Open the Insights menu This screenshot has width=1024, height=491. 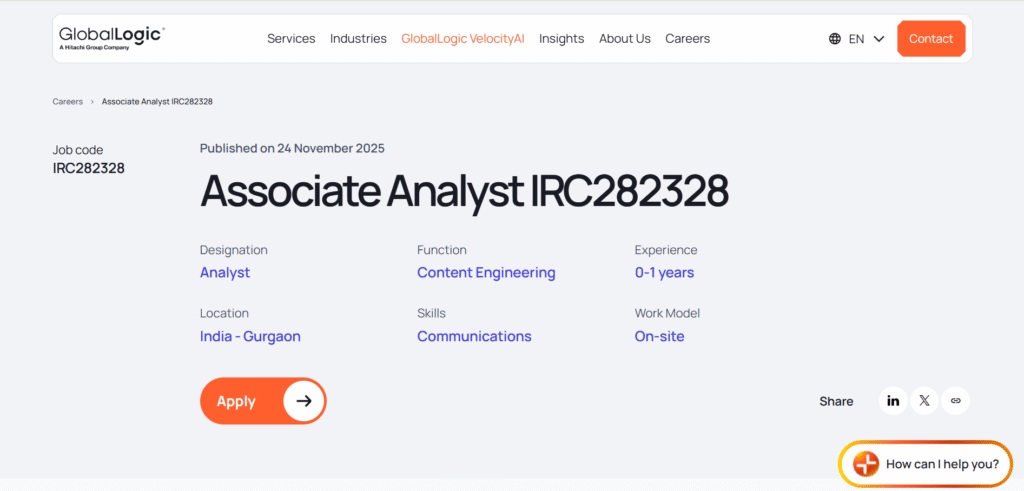(561, 39)
